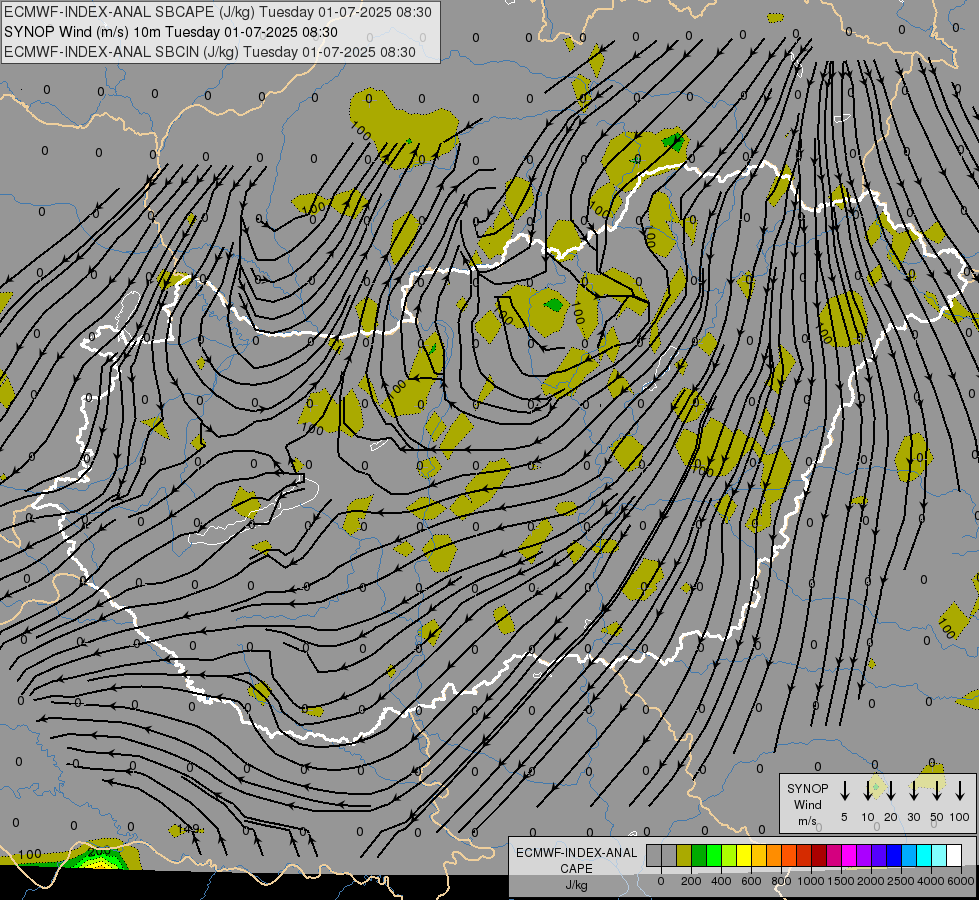
Task: Click the 149 contour value on the map
Action: pyautogui.click(x=188, y=829)
